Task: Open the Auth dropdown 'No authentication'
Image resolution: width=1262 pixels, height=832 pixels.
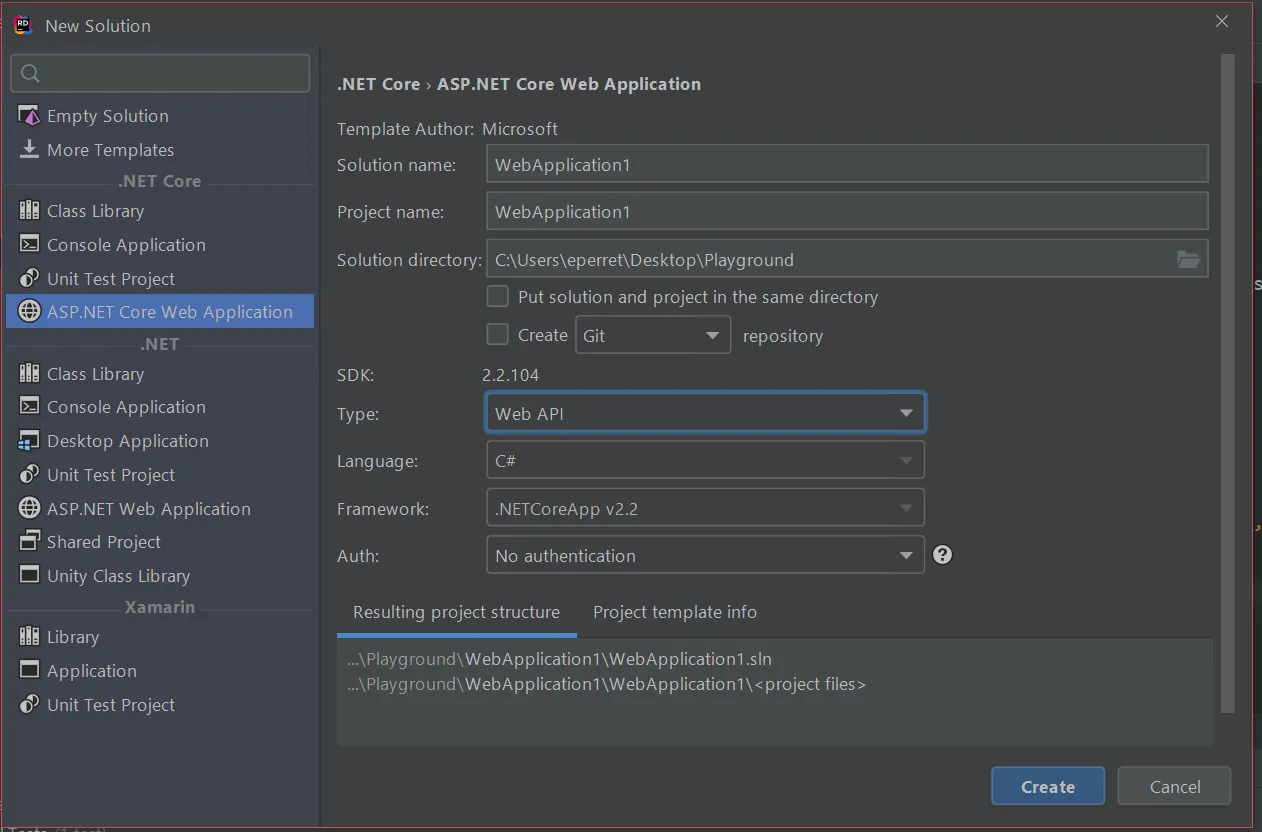Action: click(705, 556)
